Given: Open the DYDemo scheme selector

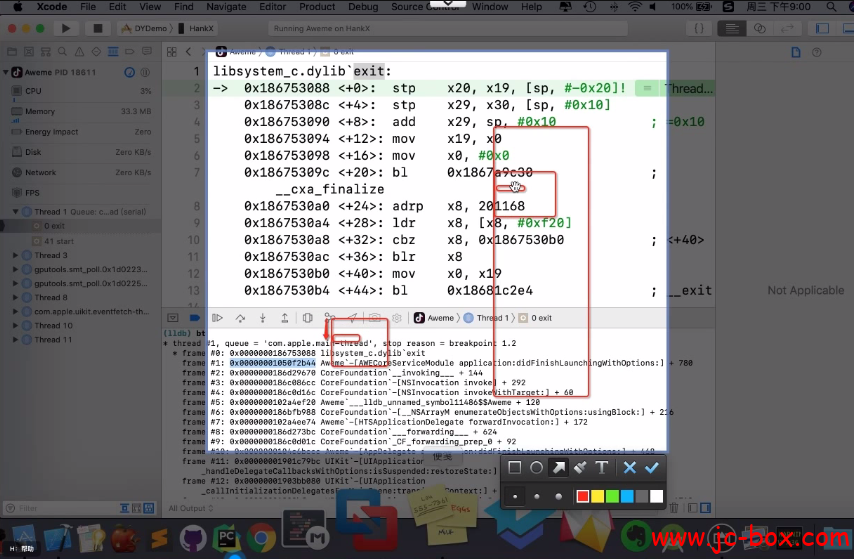Looking at the screenshot, I should 144,28.
